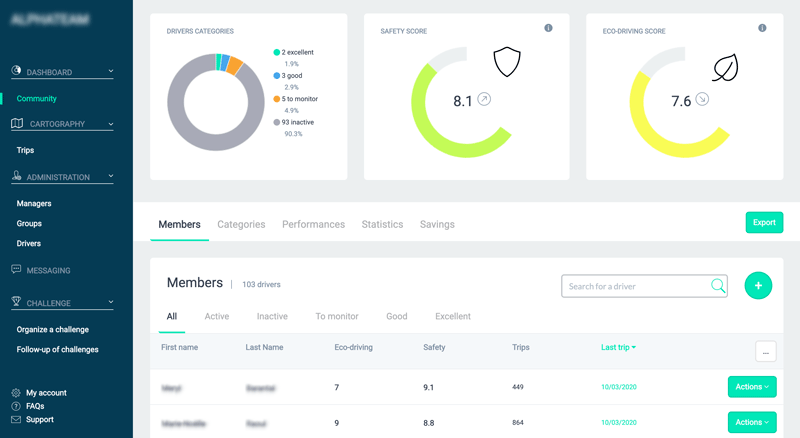Click the orange '5 to monitor' legend dot
800x438 pixels.
click(x=276, y=99)
